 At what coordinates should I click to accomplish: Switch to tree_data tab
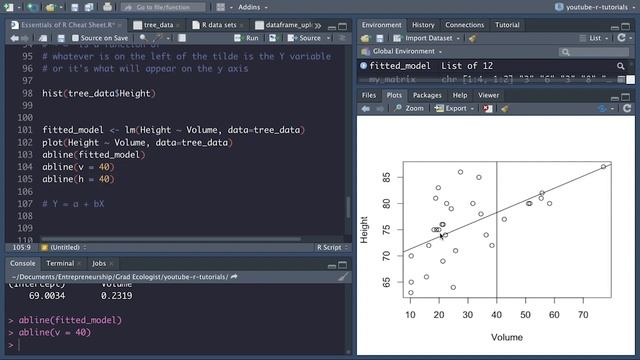point(158,25)
